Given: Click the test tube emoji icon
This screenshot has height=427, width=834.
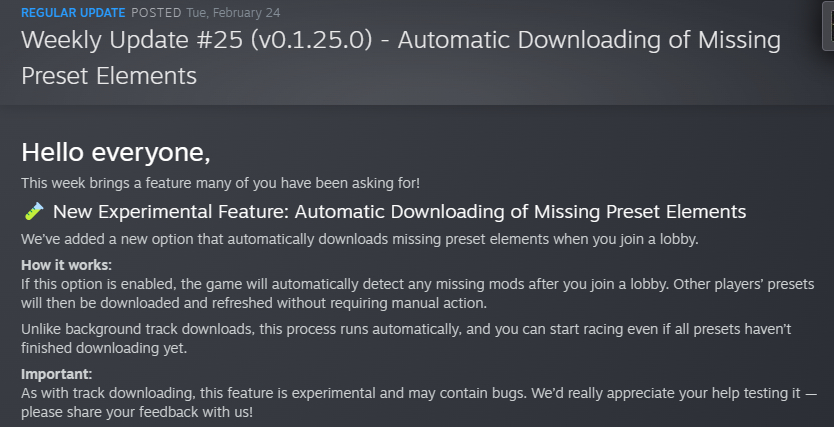Looking at the screenshot, I should click(33, 211).
